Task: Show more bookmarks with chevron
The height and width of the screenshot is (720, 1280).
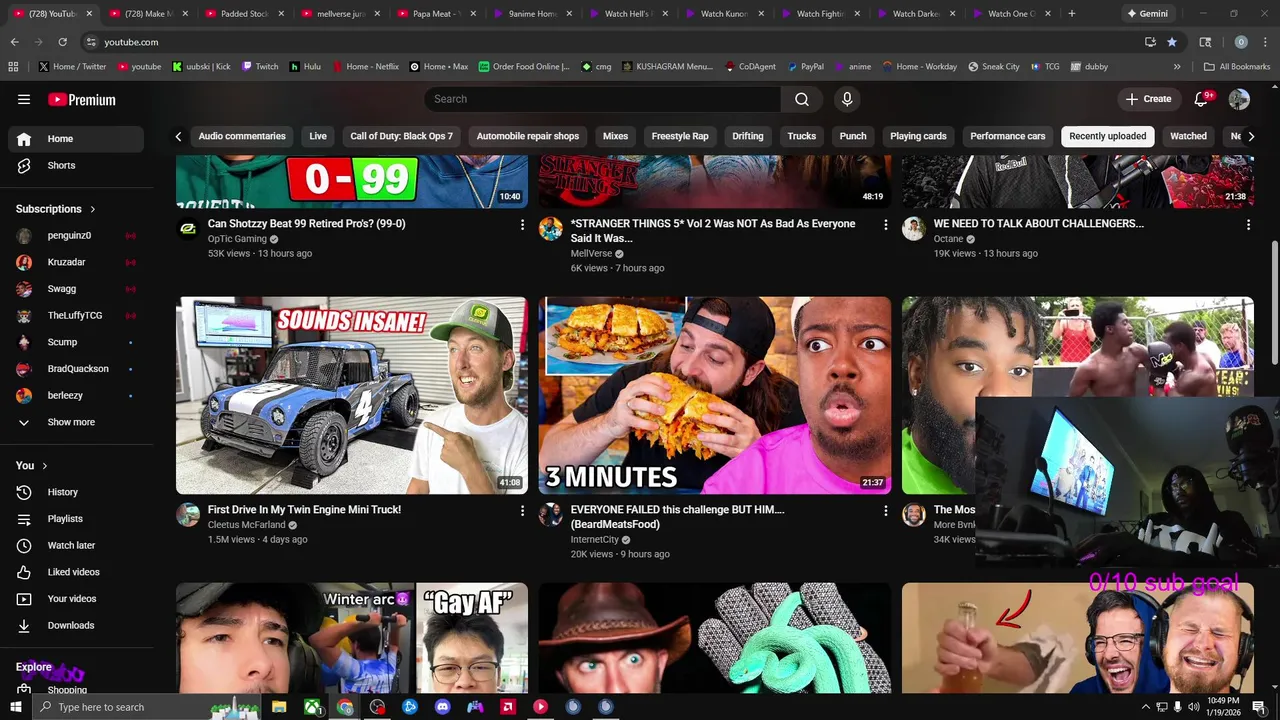Action: click(1177, 66)
